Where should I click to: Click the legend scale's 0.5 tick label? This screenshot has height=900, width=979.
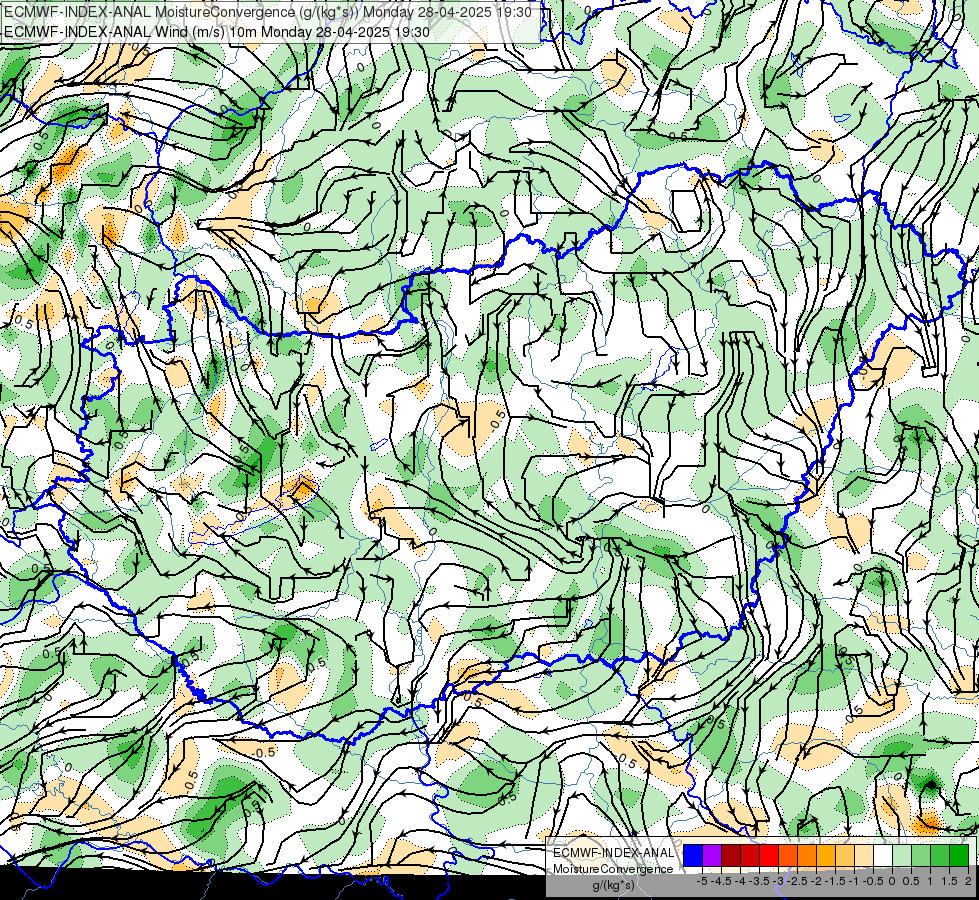912,881
